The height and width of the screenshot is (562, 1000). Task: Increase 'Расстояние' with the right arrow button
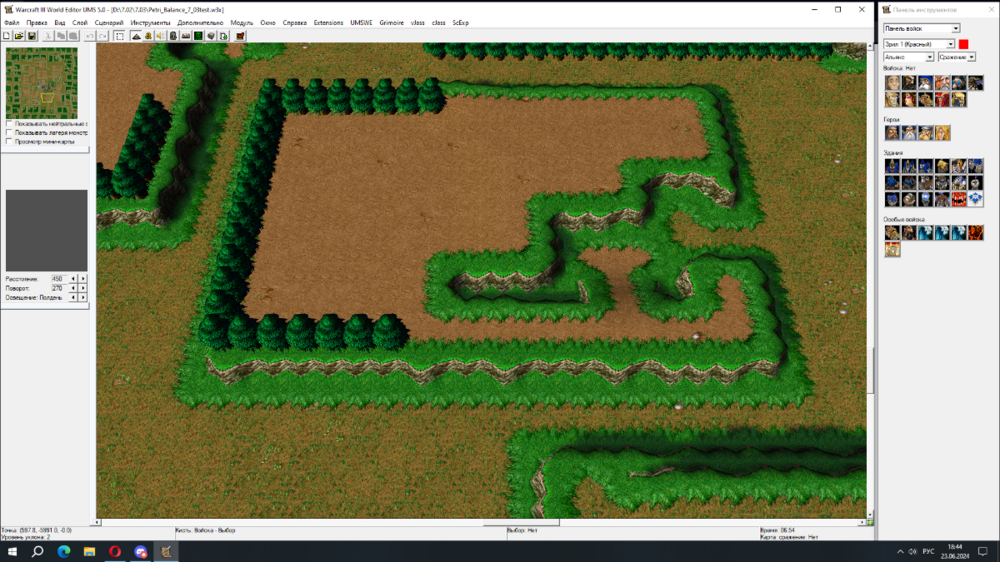coord(83,278)
